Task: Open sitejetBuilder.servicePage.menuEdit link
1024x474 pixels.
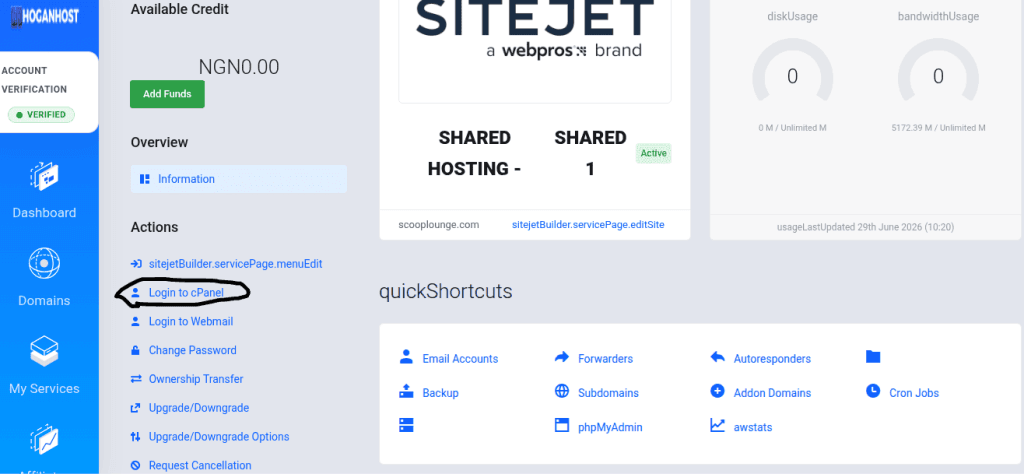Action: [236, 264]
